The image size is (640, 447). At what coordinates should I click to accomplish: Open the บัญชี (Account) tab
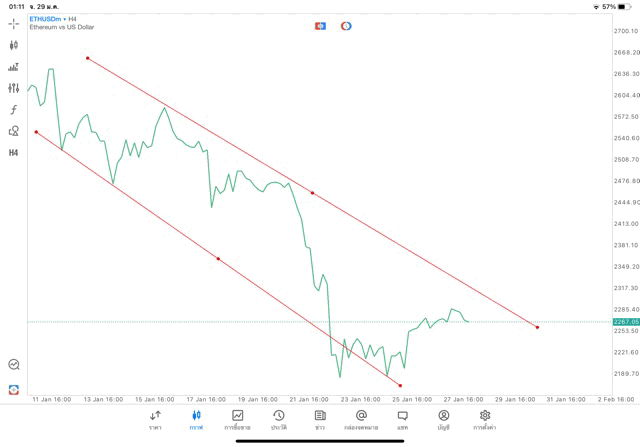click(x=443, y=419)
